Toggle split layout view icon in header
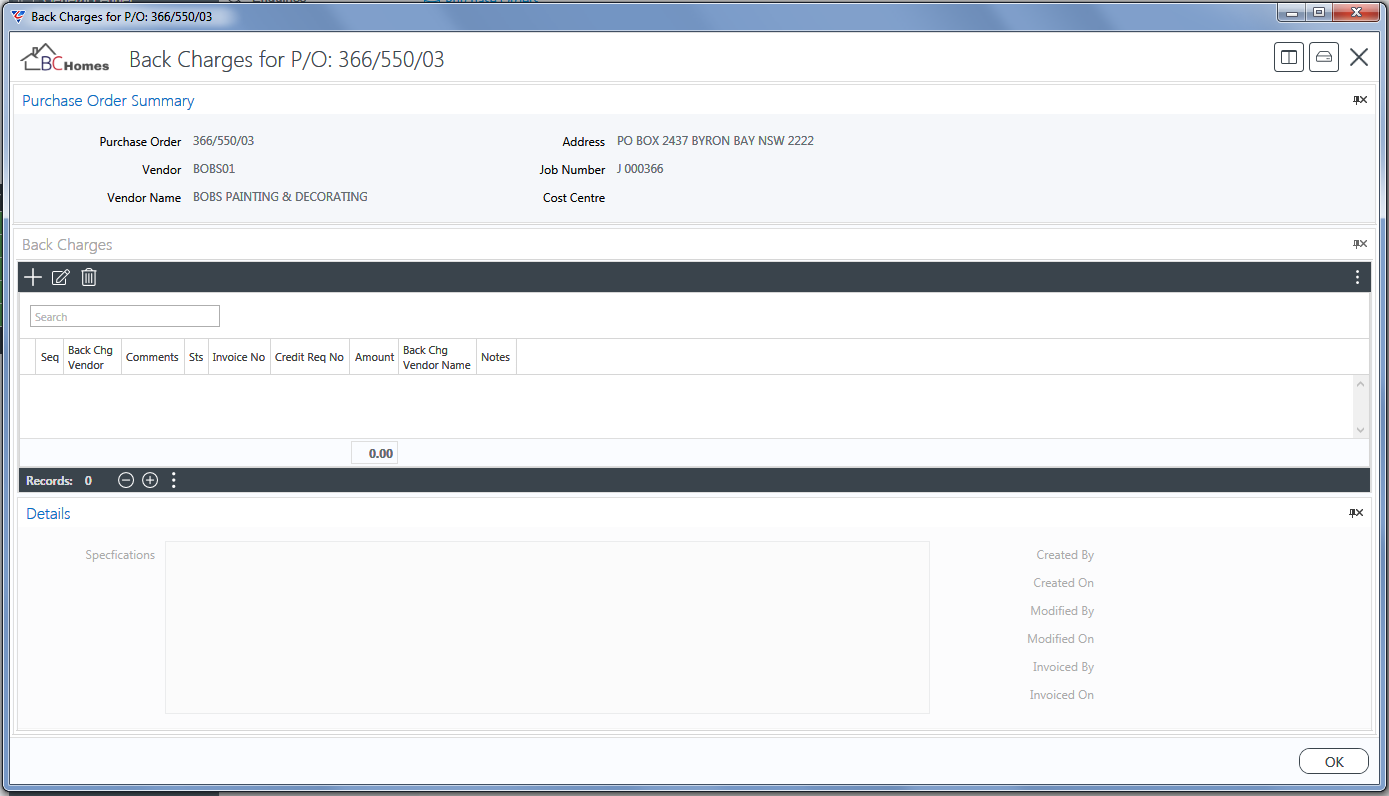Image resolution: width=1389 pixels, height=796 pixels. (1289, 57)
